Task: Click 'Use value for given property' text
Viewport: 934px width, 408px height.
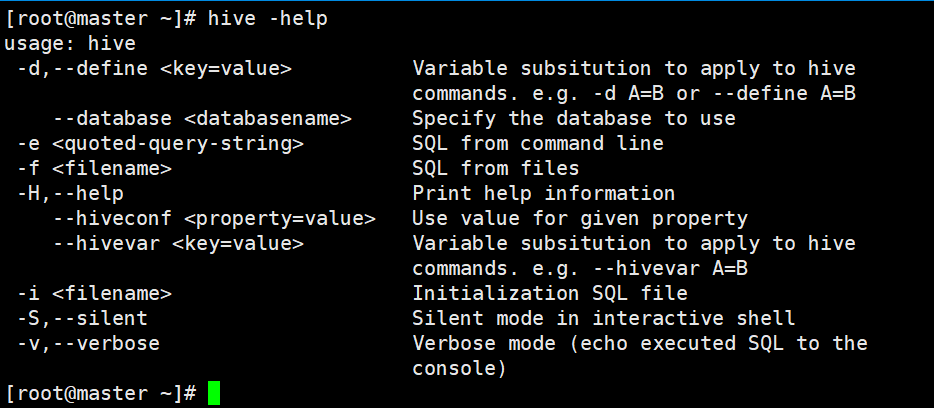Action: [x=580, y=218]
